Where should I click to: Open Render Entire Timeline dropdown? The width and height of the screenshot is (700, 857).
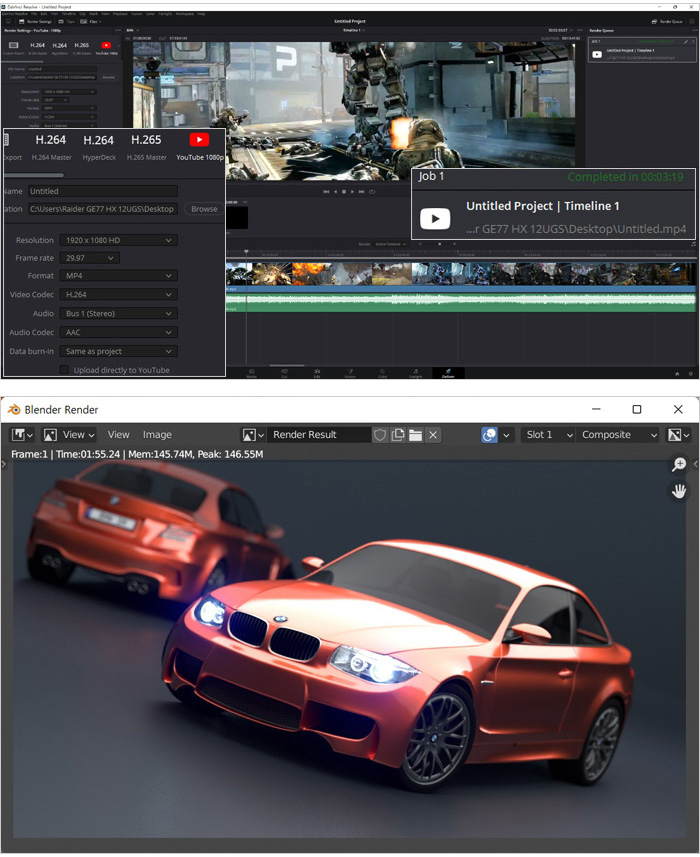pyautogui.click(x=390, y=244)
